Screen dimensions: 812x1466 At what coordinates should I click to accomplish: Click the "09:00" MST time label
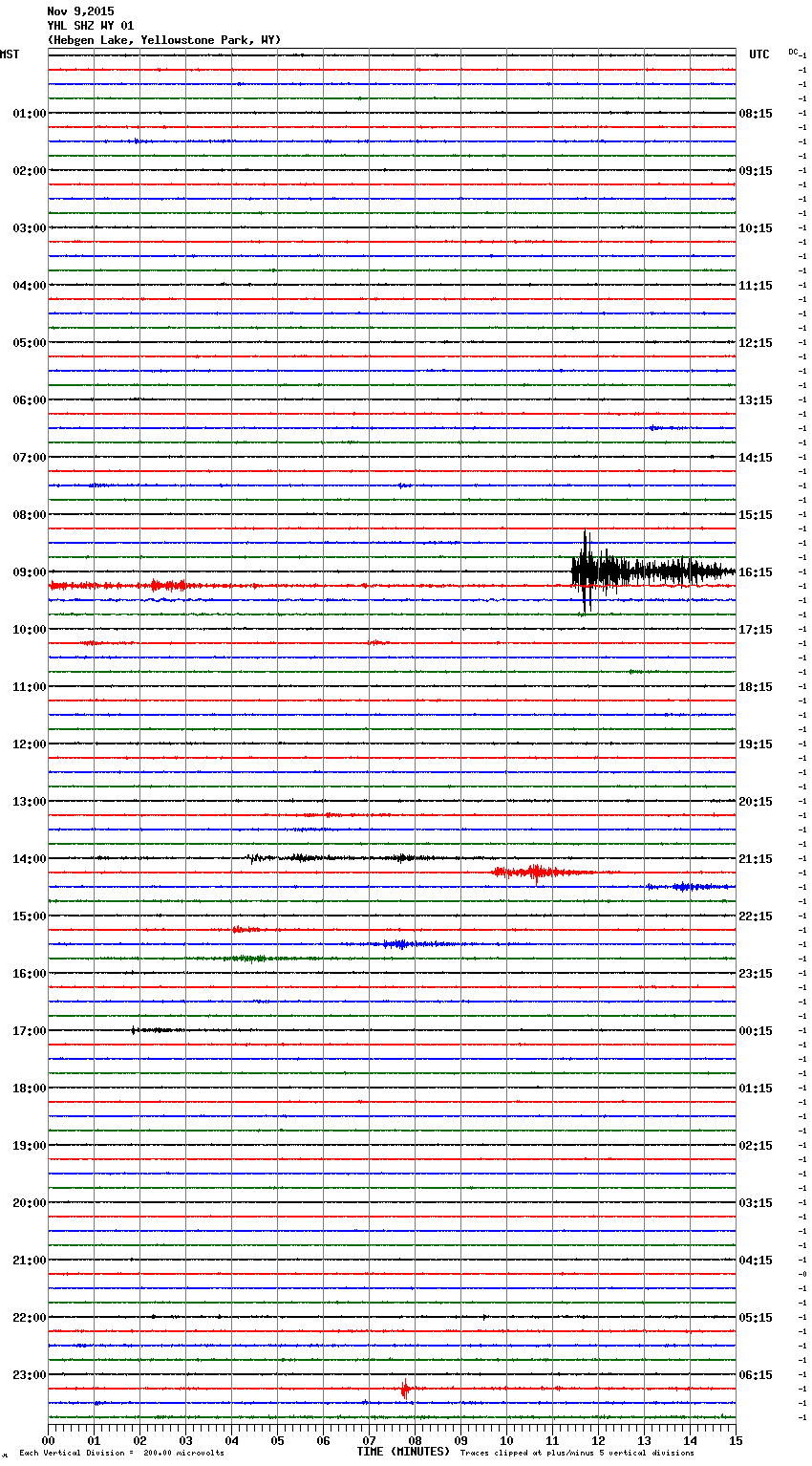coord(30,572)
